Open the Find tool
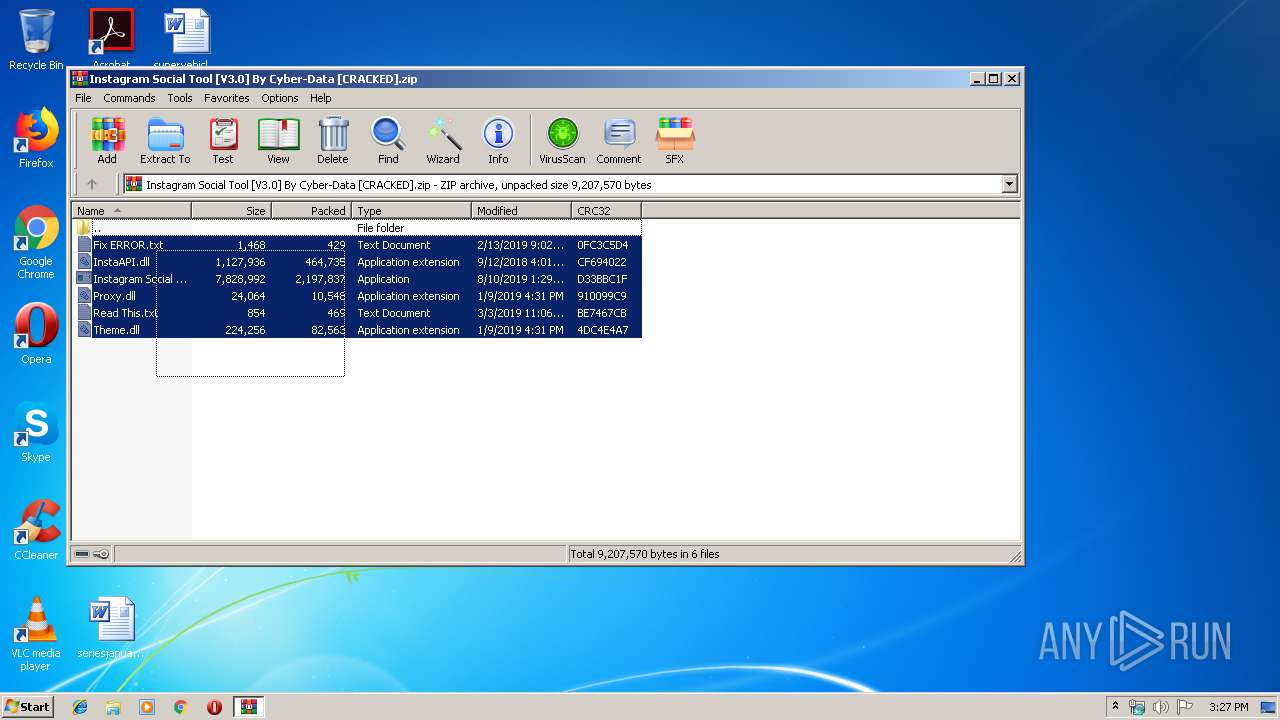Image resolution: width=1280 pixels, height=720 pixels. click(x=388, y=140)
